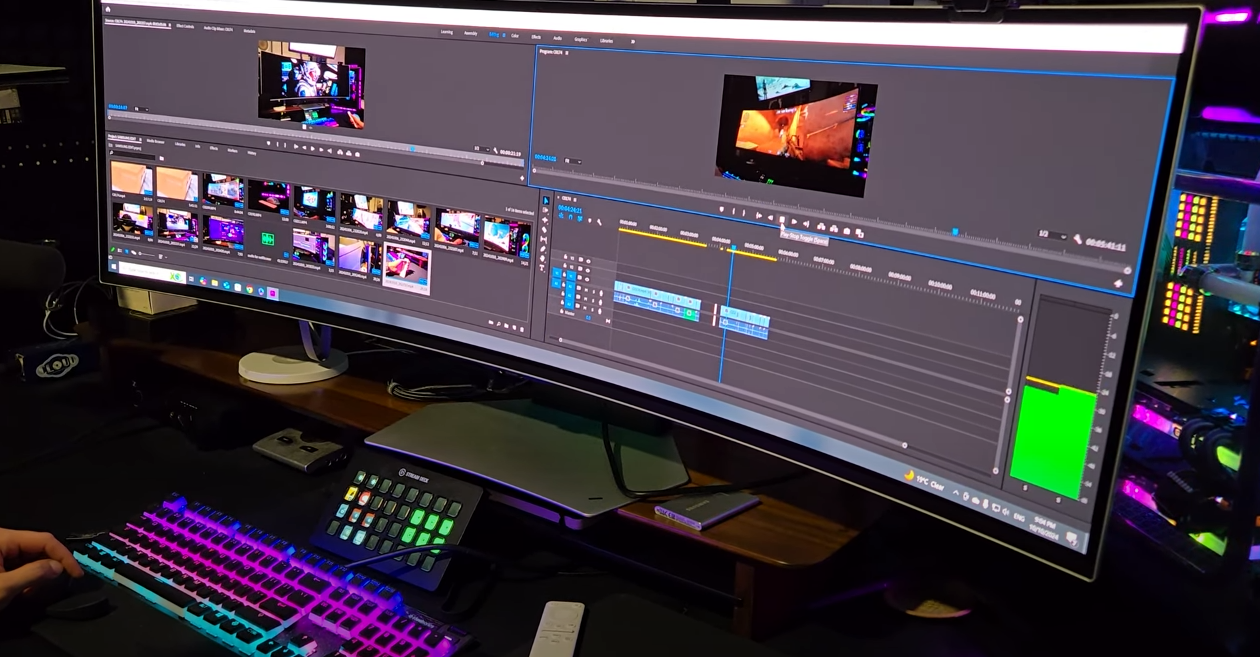
Task: Click the Lift icon in the Program Monitor
Action: (x=821, y=228)
